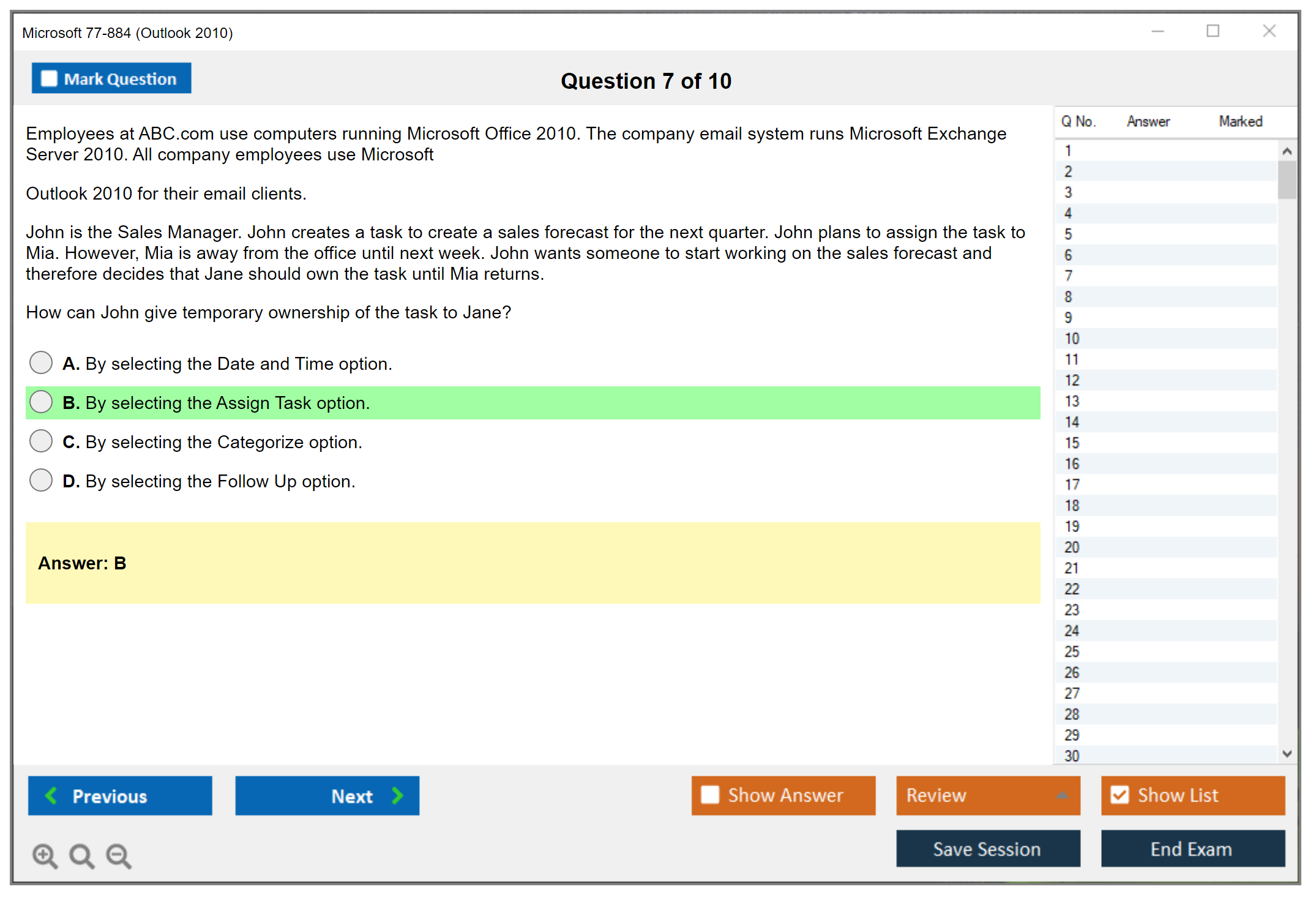Expand the Review dropdown arrow
The width and height of the screenshot is (1316, 900).
(x=1062, y=795)
